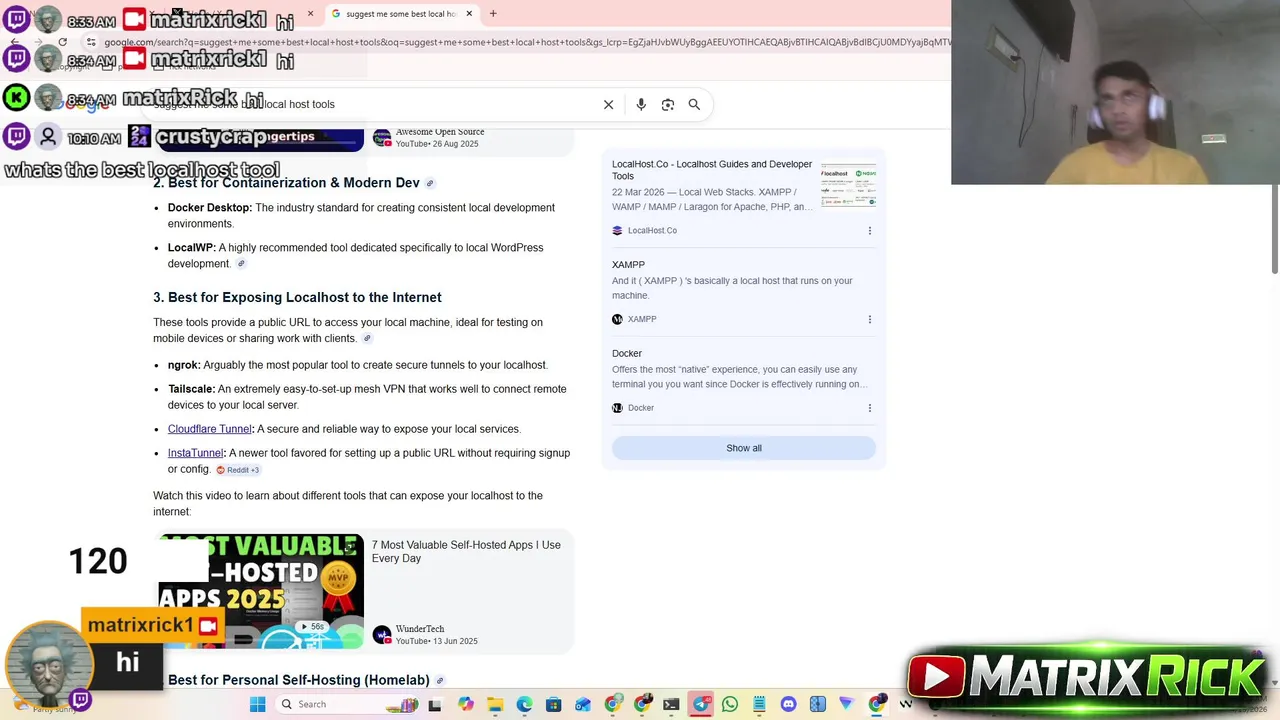Open more options for XAMPP source
This screenshot has width=1280, height=720.
point(869,320)
